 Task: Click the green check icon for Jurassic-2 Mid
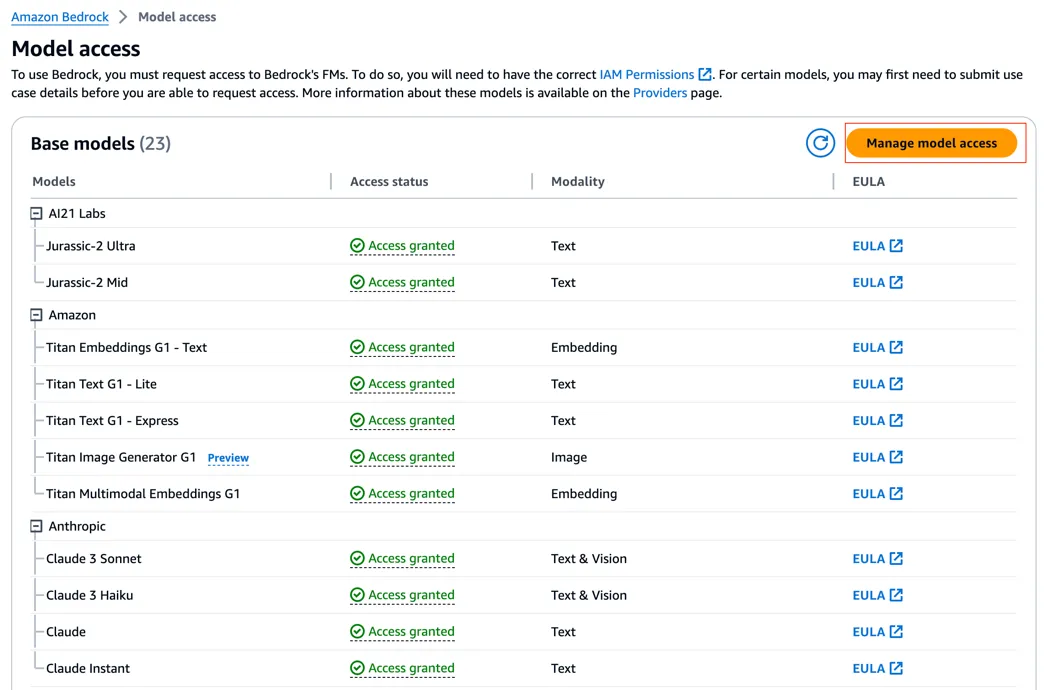[357, 283]
